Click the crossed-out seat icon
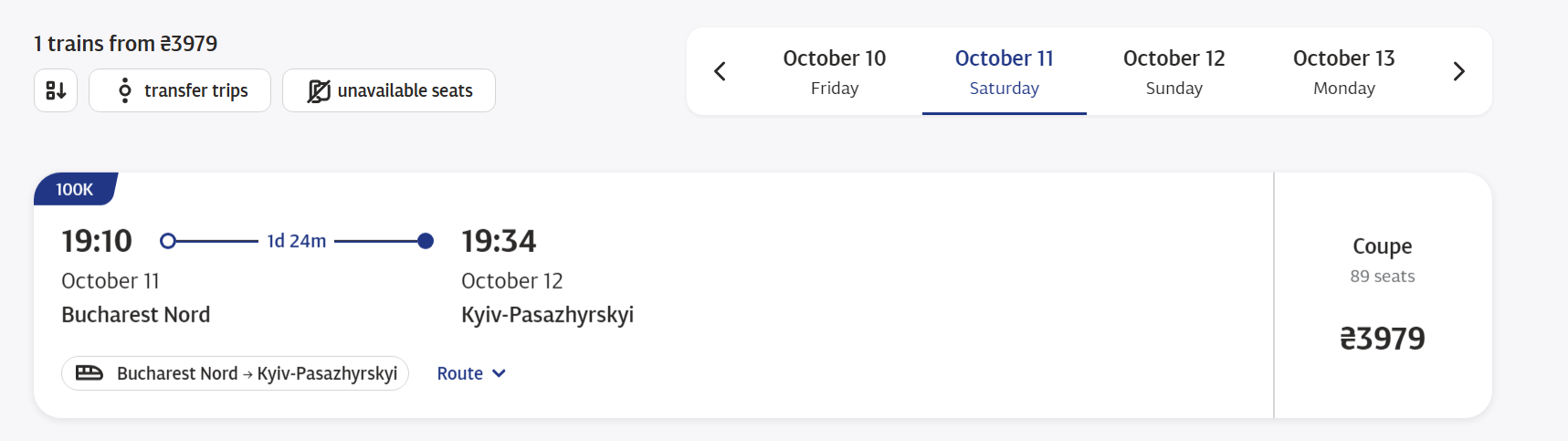 319,91
